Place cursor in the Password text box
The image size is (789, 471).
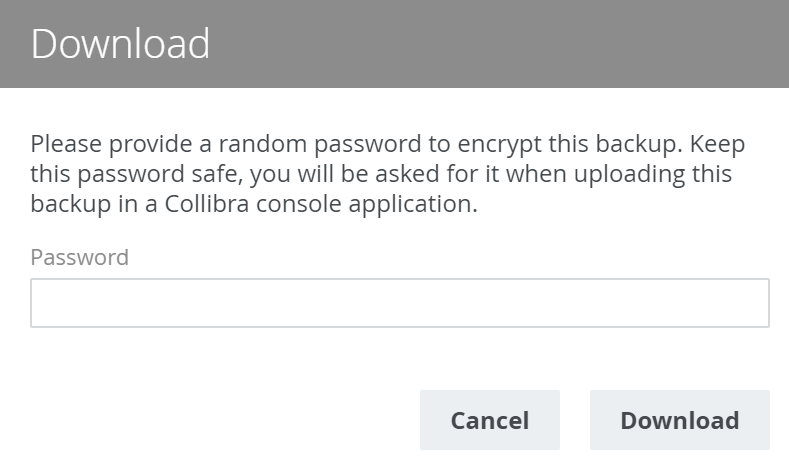point(399,303)
